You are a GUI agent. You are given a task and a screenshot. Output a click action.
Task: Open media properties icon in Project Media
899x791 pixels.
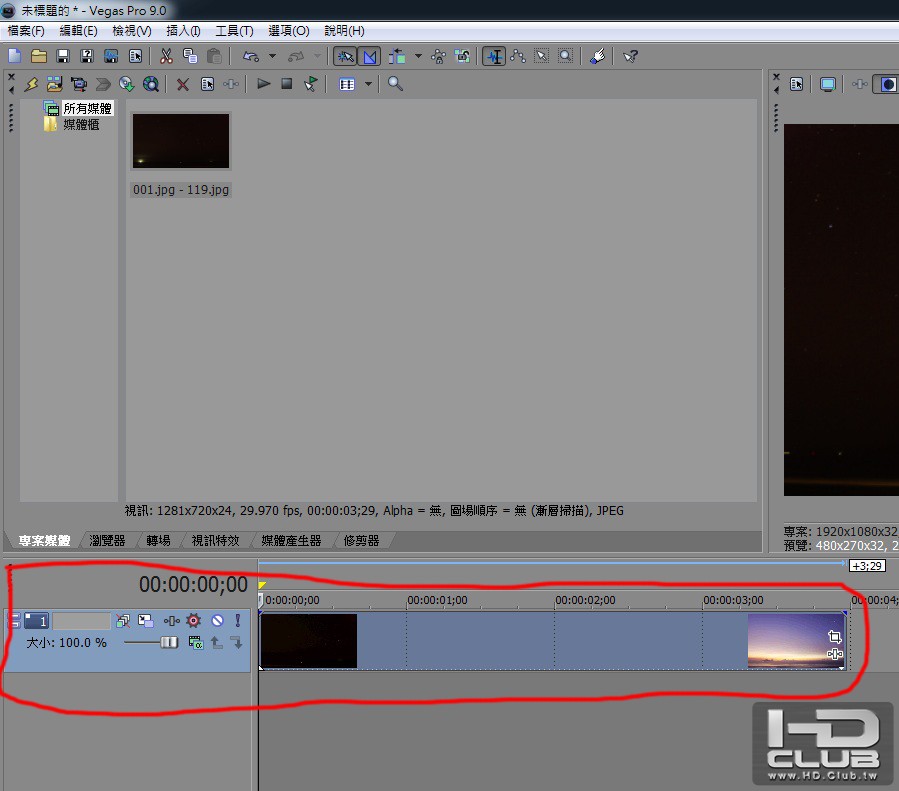(208, 84)
